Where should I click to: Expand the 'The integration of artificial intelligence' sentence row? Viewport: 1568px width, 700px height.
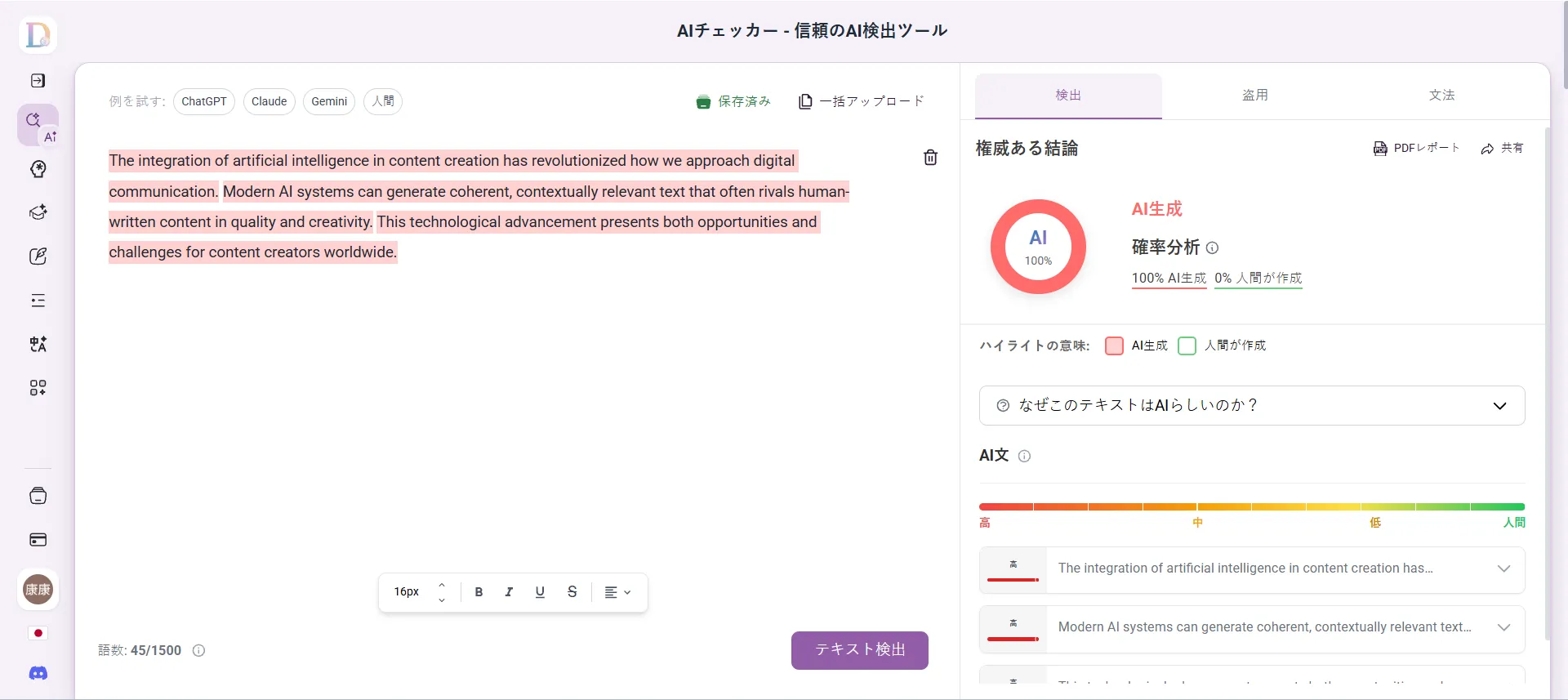(x=1252, y=569)
